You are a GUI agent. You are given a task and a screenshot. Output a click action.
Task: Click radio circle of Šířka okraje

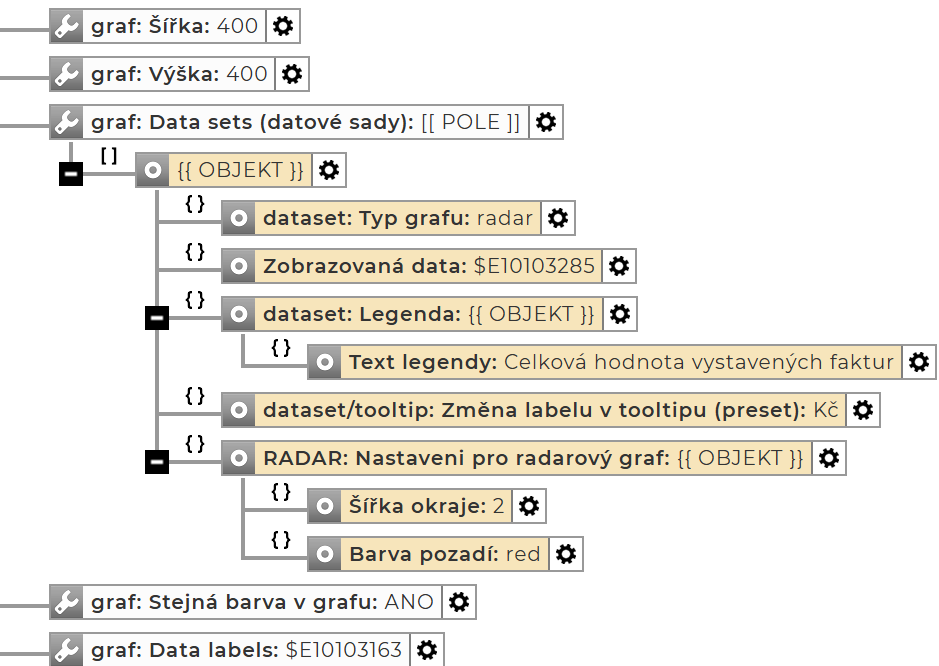324,506
